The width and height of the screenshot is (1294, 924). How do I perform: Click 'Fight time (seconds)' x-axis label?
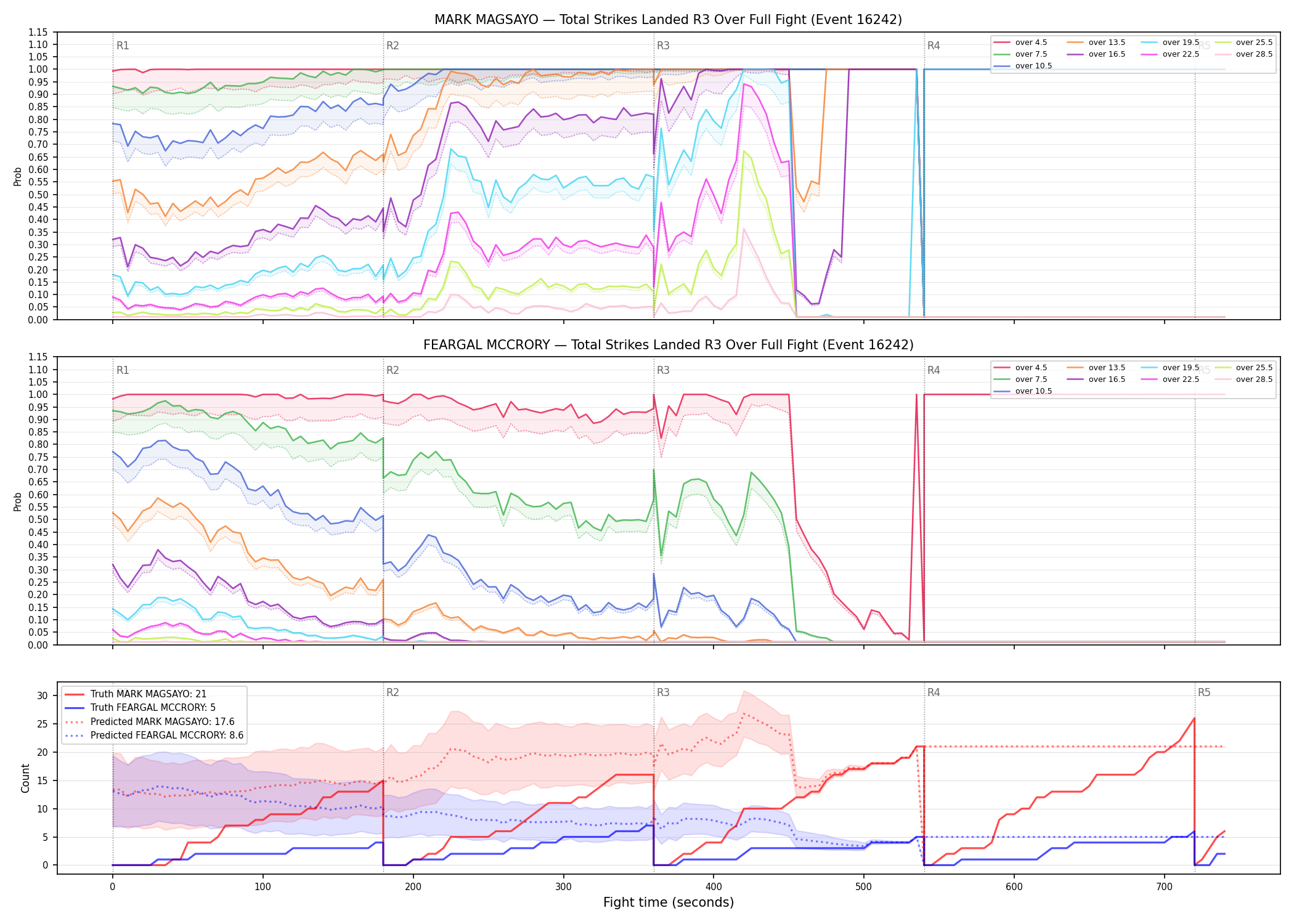pos(669,902)
